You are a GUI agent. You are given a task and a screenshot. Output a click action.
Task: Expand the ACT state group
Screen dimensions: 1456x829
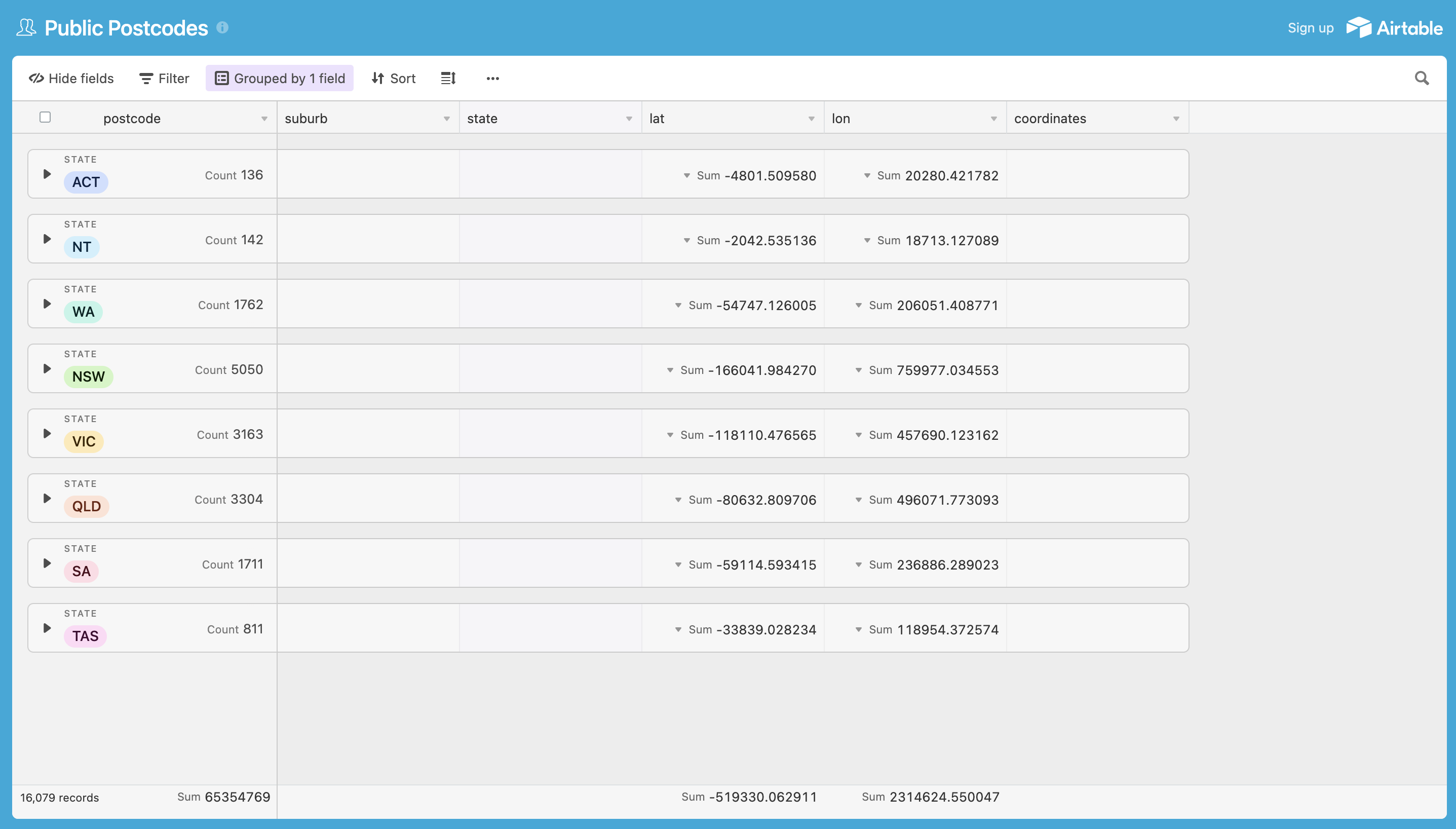point(47,174)
